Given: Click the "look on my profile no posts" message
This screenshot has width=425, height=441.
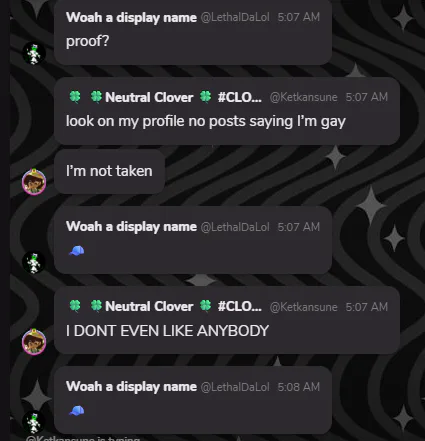Looking at the screenshot, I should pos(206,121).
